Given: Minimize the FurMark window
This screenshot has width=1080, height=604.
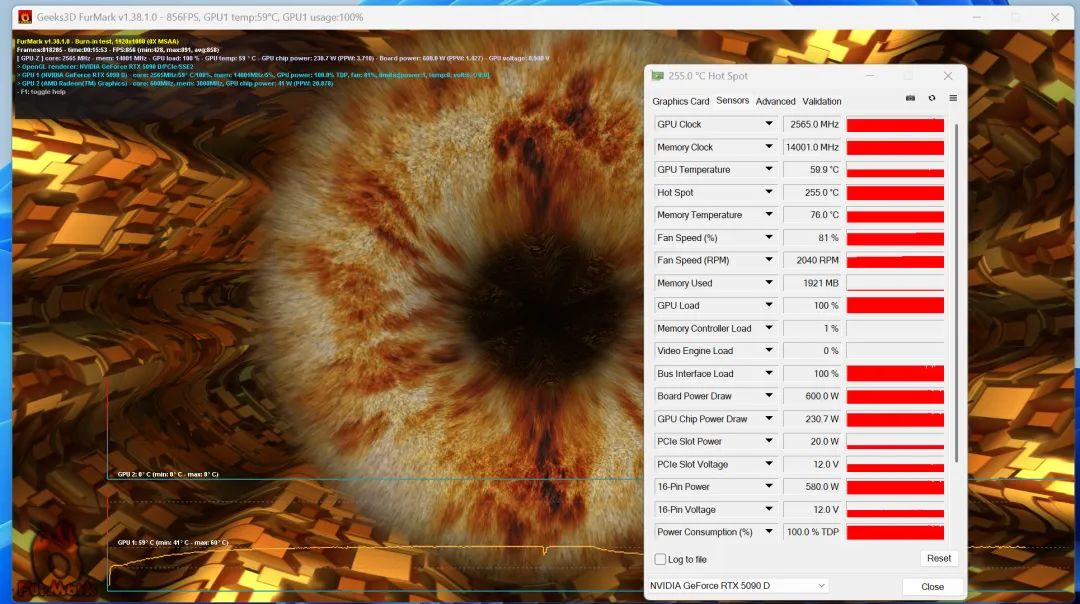Looking at the screenshot, I should tap(976, 17).
